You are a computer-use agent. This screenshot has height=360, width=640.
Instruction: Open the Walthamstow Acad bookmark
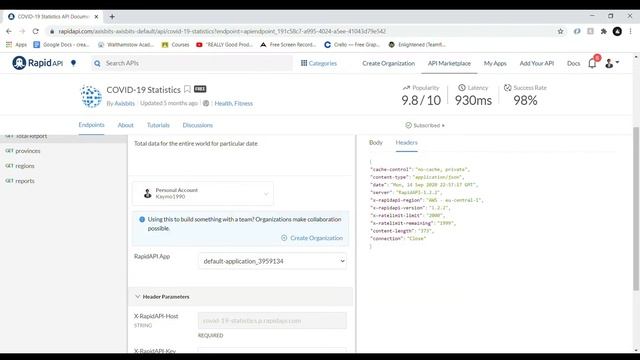coord(126,44)
